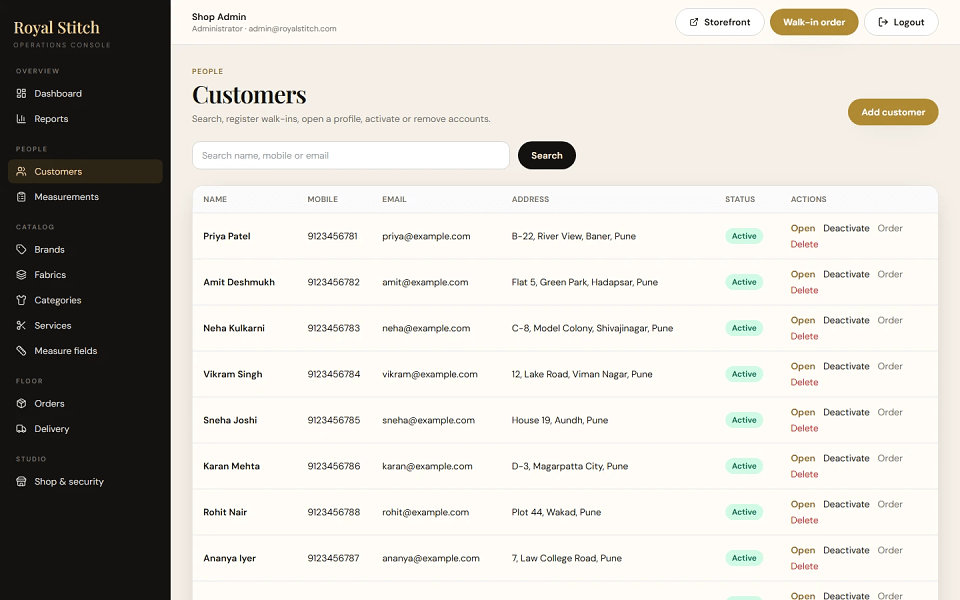Click Order for Neha Kulkarni
960x600 pixels.
click(x=890, y=320)
